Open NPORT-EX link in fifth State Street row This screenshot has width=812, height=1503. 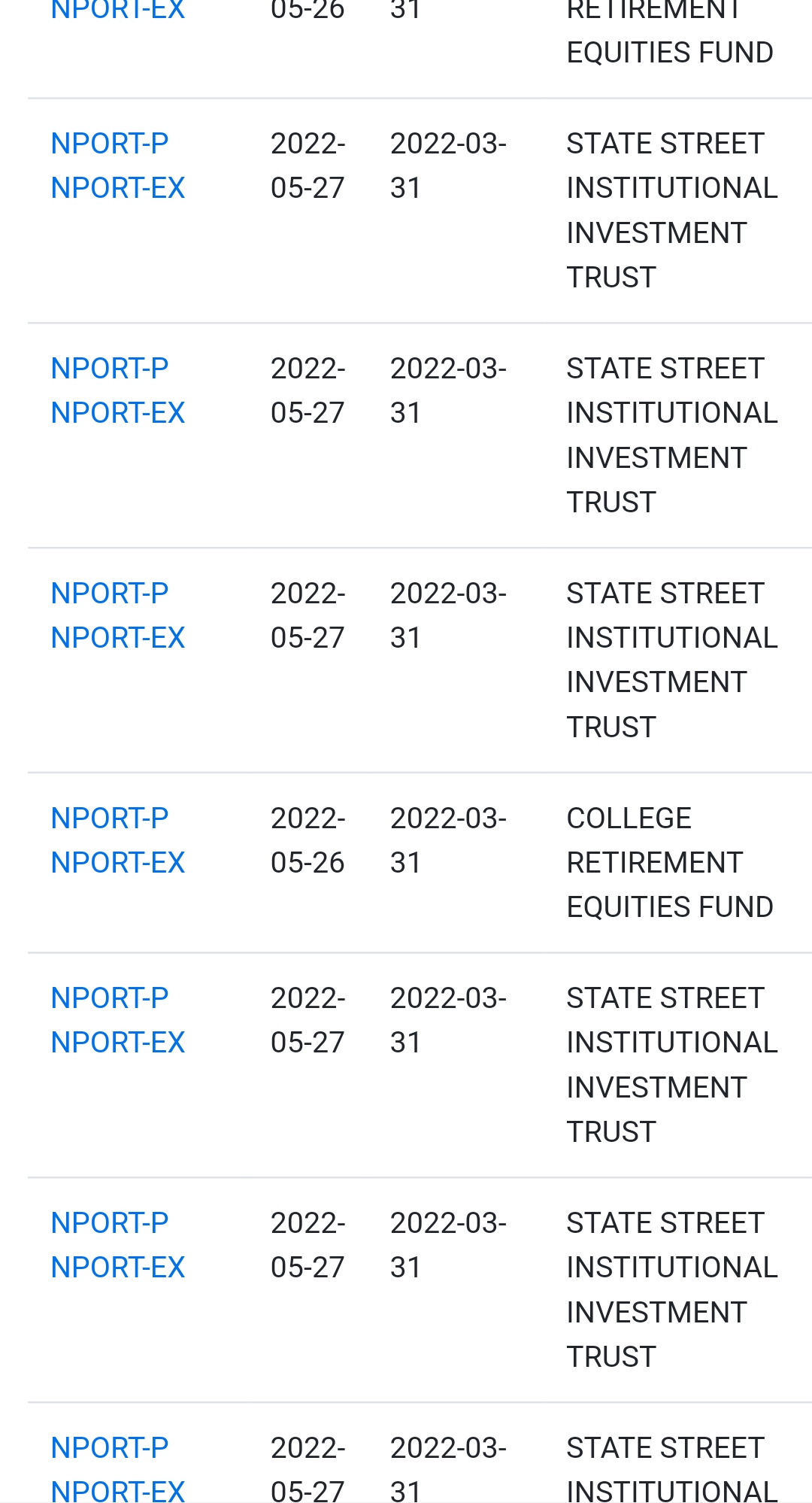(118, 1267)
